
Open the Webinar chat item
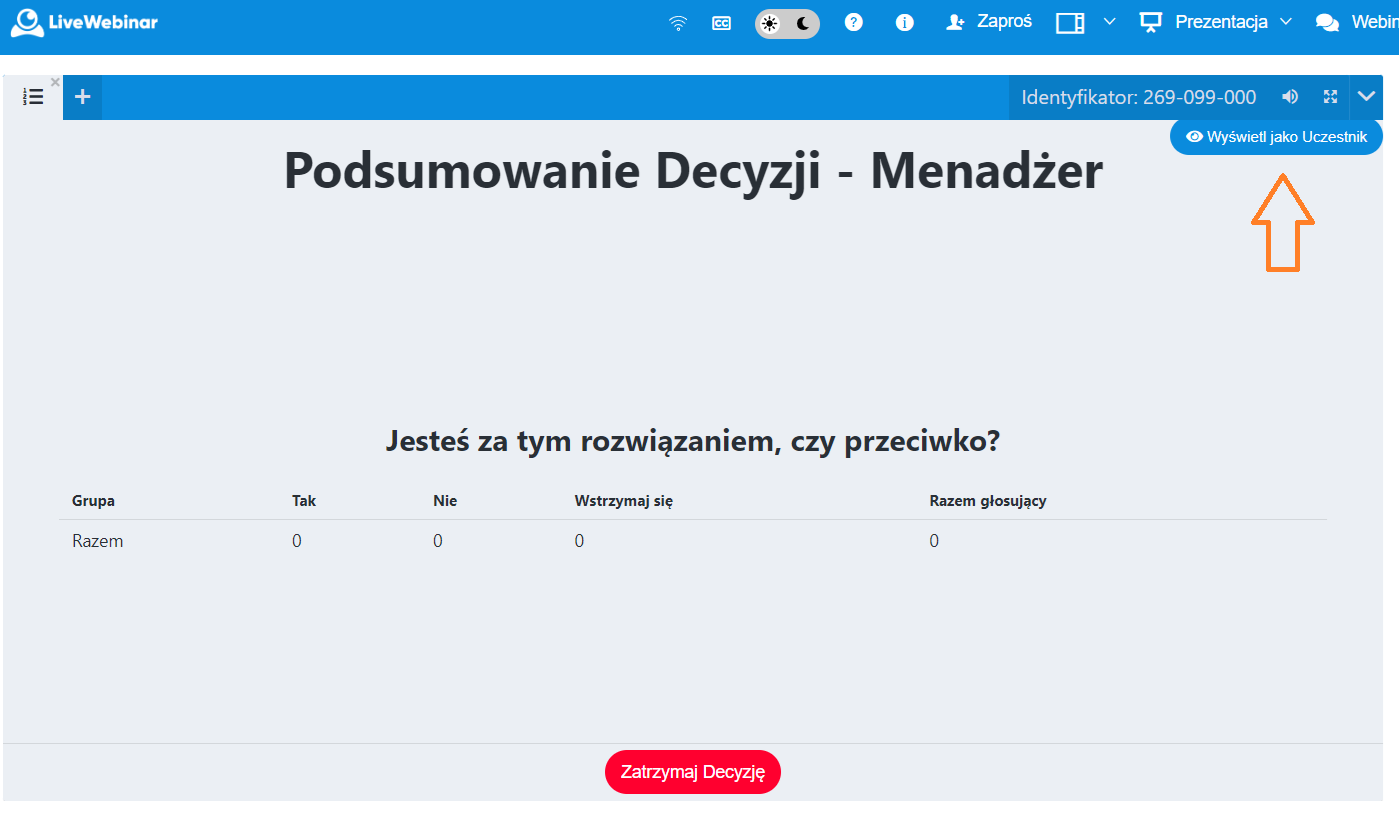click(1357, 22)
